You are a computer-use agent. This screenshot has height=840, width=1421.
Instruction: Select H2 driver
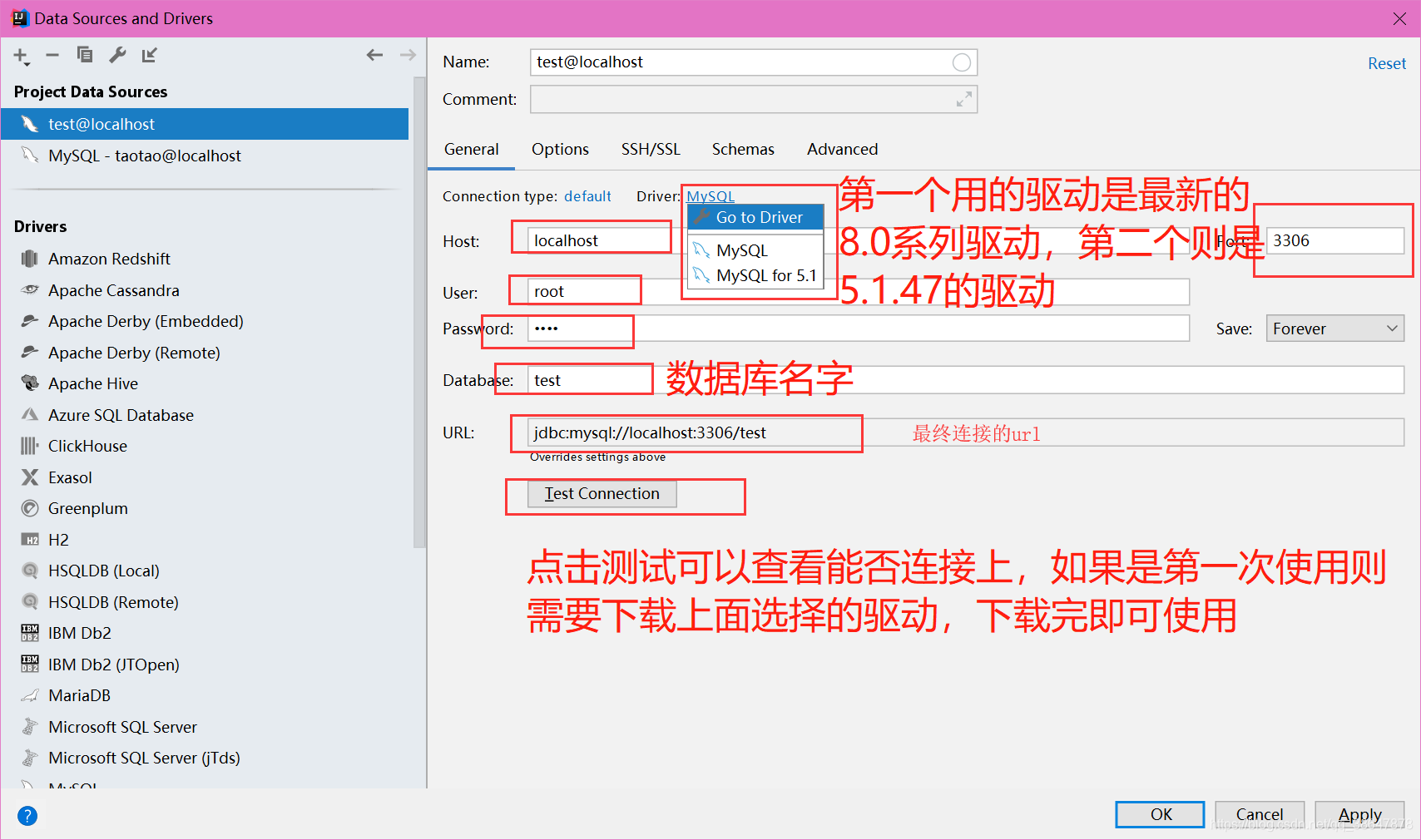click(205, 540)
